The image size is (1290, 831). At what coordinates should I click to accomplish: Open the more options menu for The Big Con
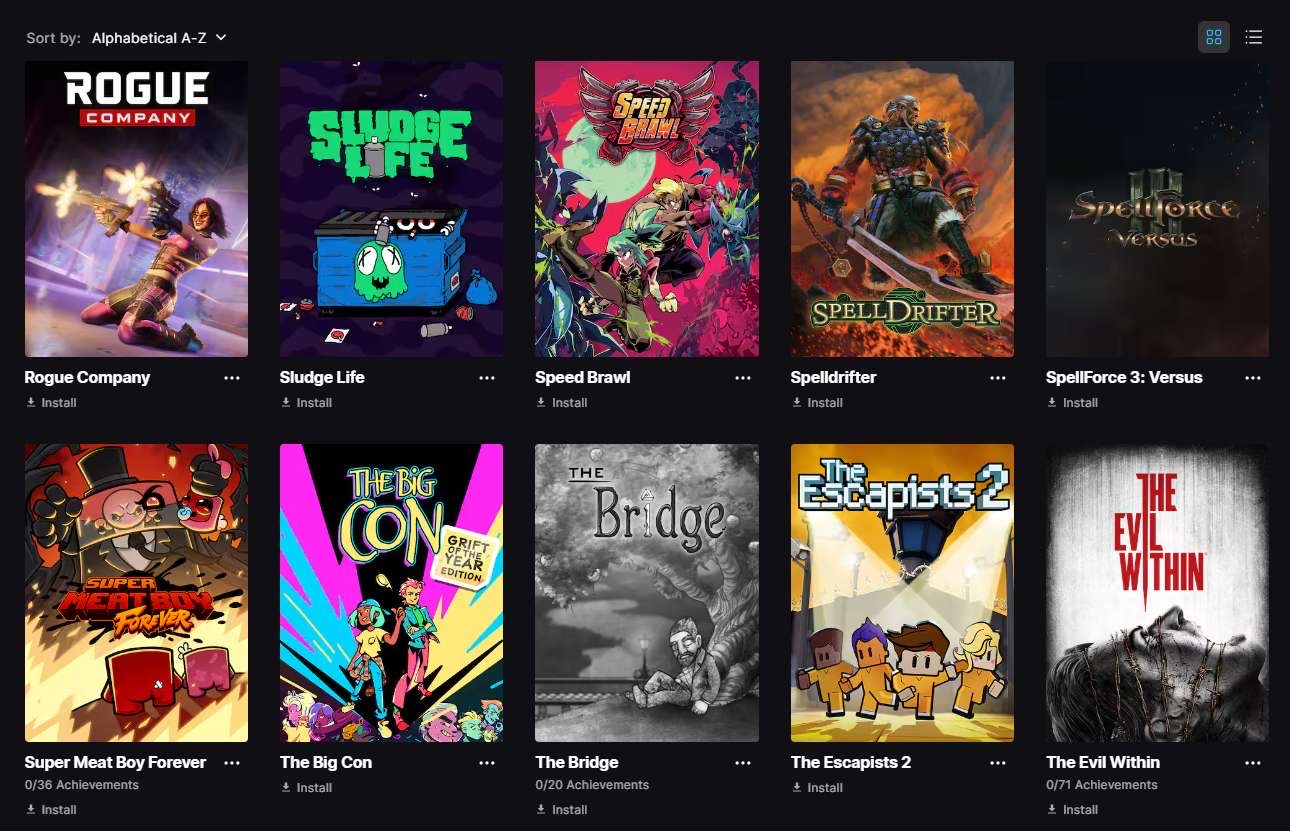[487, 763]
